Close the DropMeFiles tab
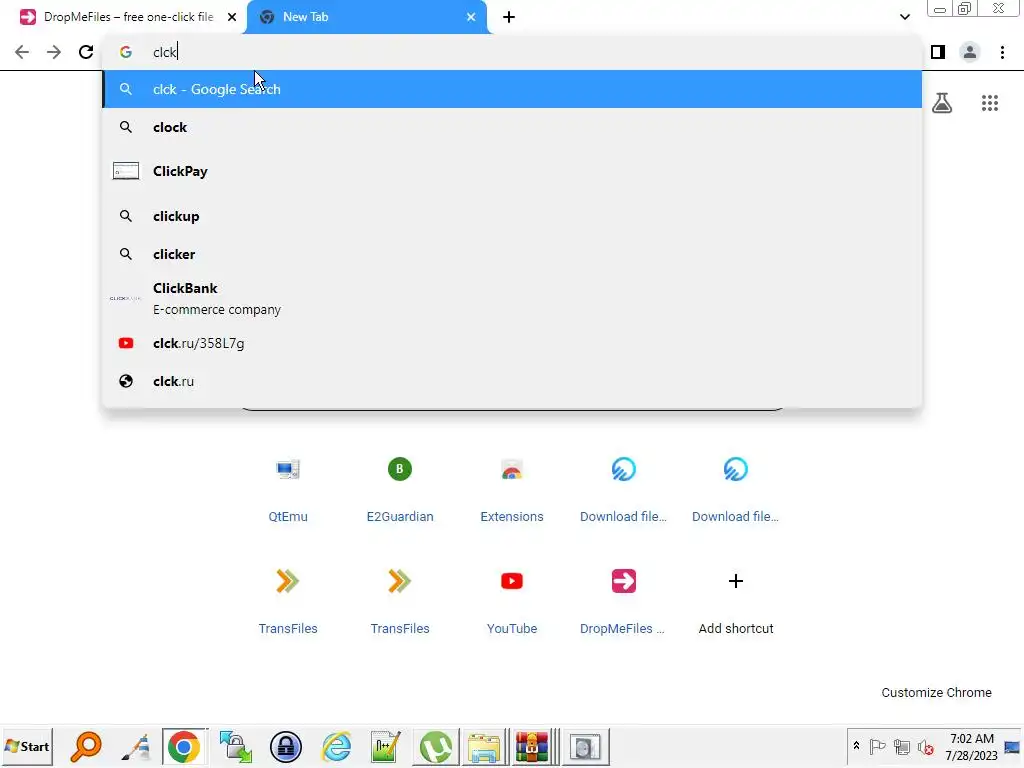 click(232, 17)
